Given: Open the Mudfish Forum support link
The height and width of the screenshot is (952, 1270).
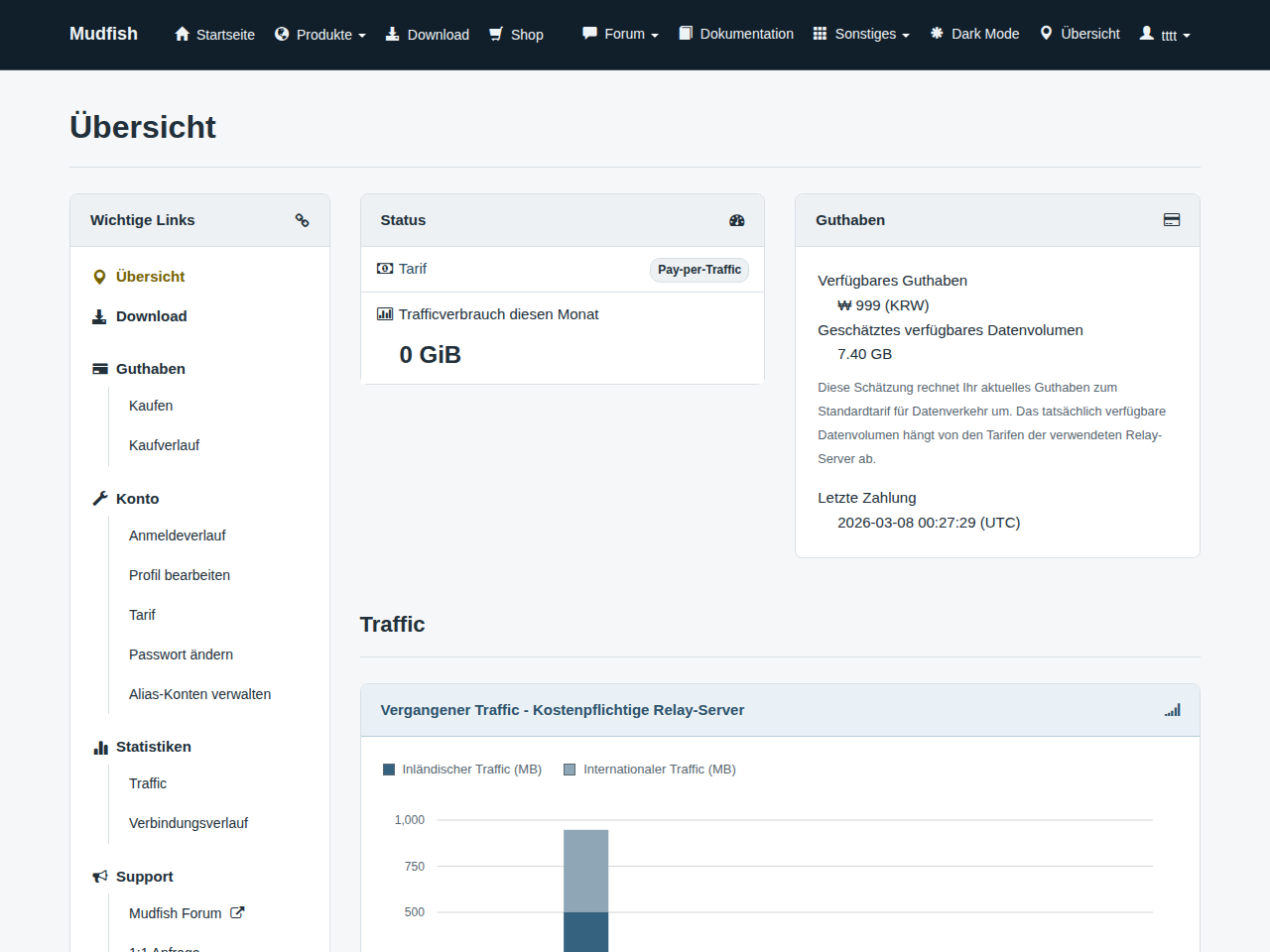Looking at the screenshot, I should pos(176,913).
